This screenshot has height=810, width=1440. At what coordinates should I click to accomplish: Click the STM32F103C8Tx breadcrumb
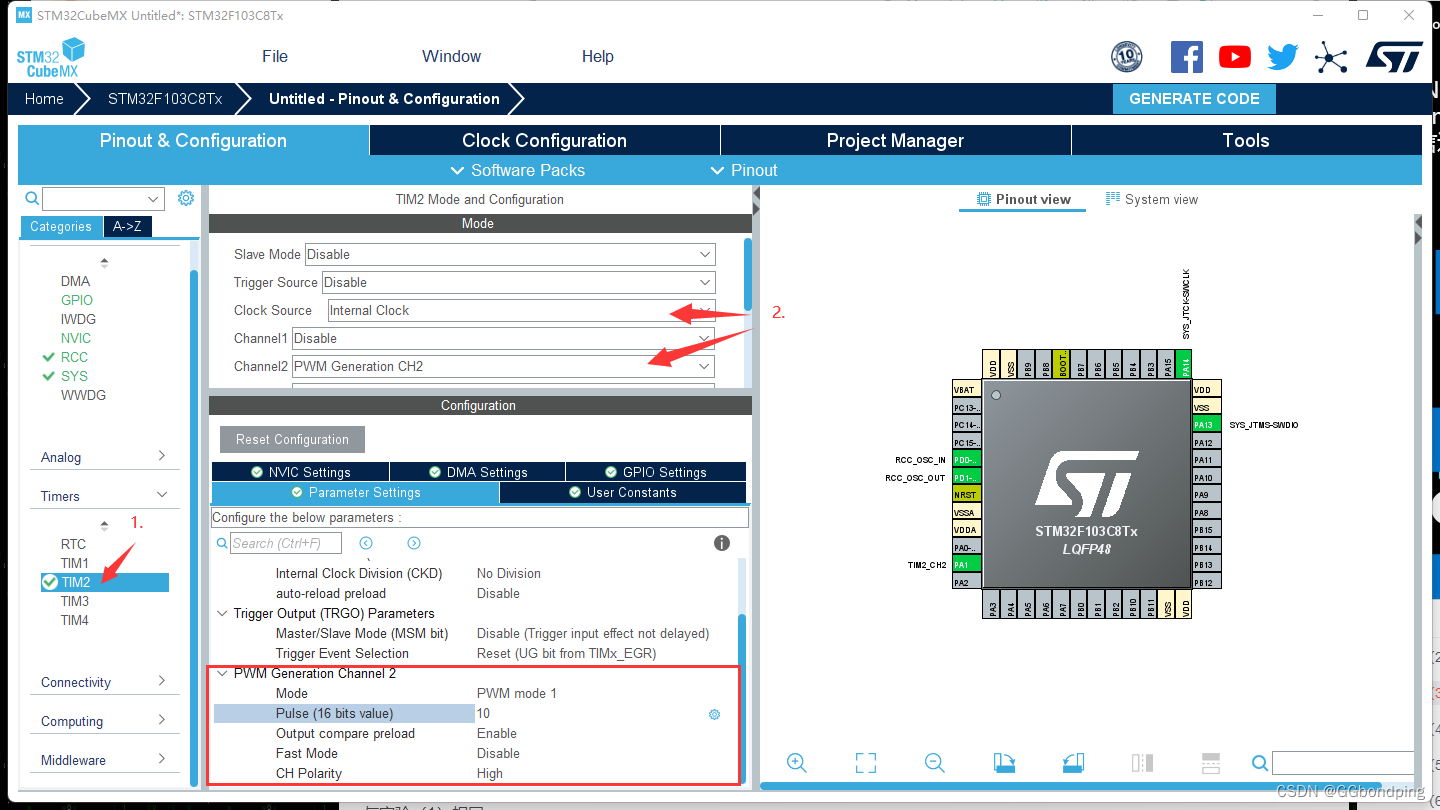(x=165, y=98)
